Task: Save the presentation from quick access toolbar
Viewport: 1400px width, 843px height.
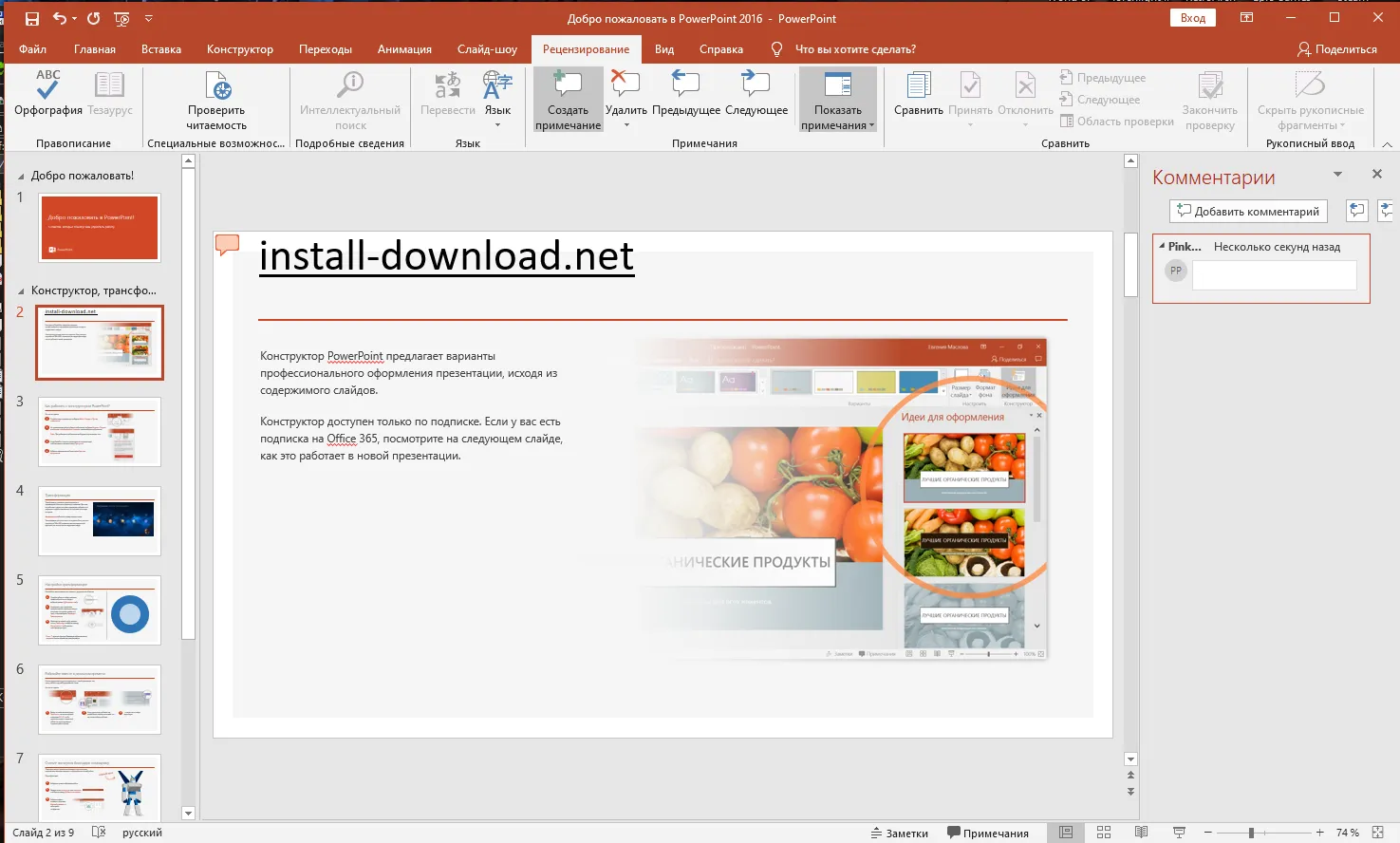Action: click(32, 18)
